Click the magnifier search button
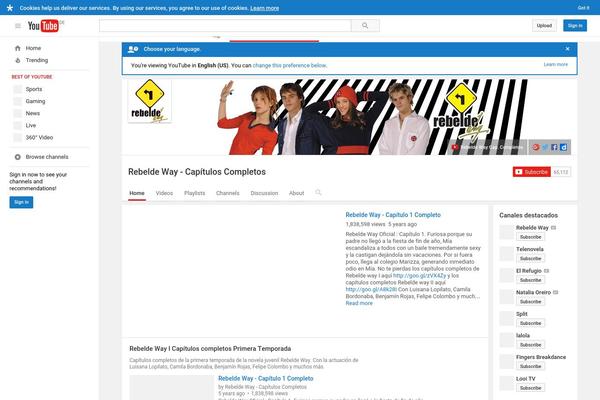 (x=365, y=26)
